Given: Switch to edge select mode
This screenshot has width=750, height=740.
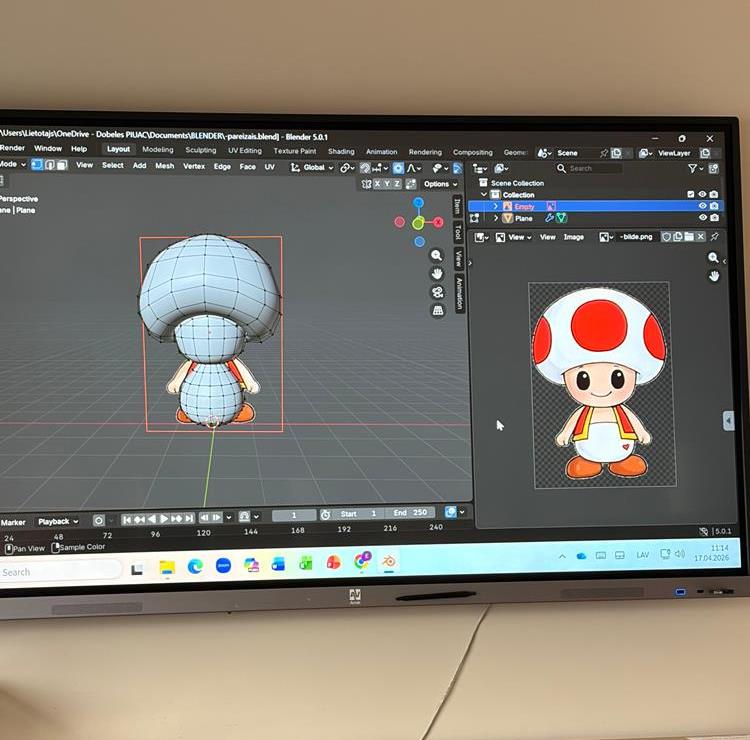Looking at the screenshot, I should (50, 166).
